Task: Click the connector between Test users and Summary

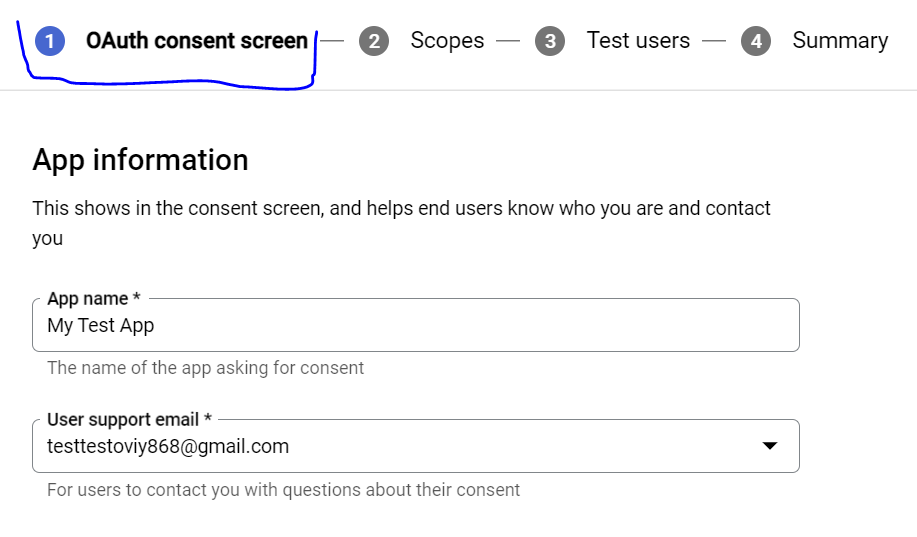Action: coord(714,41)
